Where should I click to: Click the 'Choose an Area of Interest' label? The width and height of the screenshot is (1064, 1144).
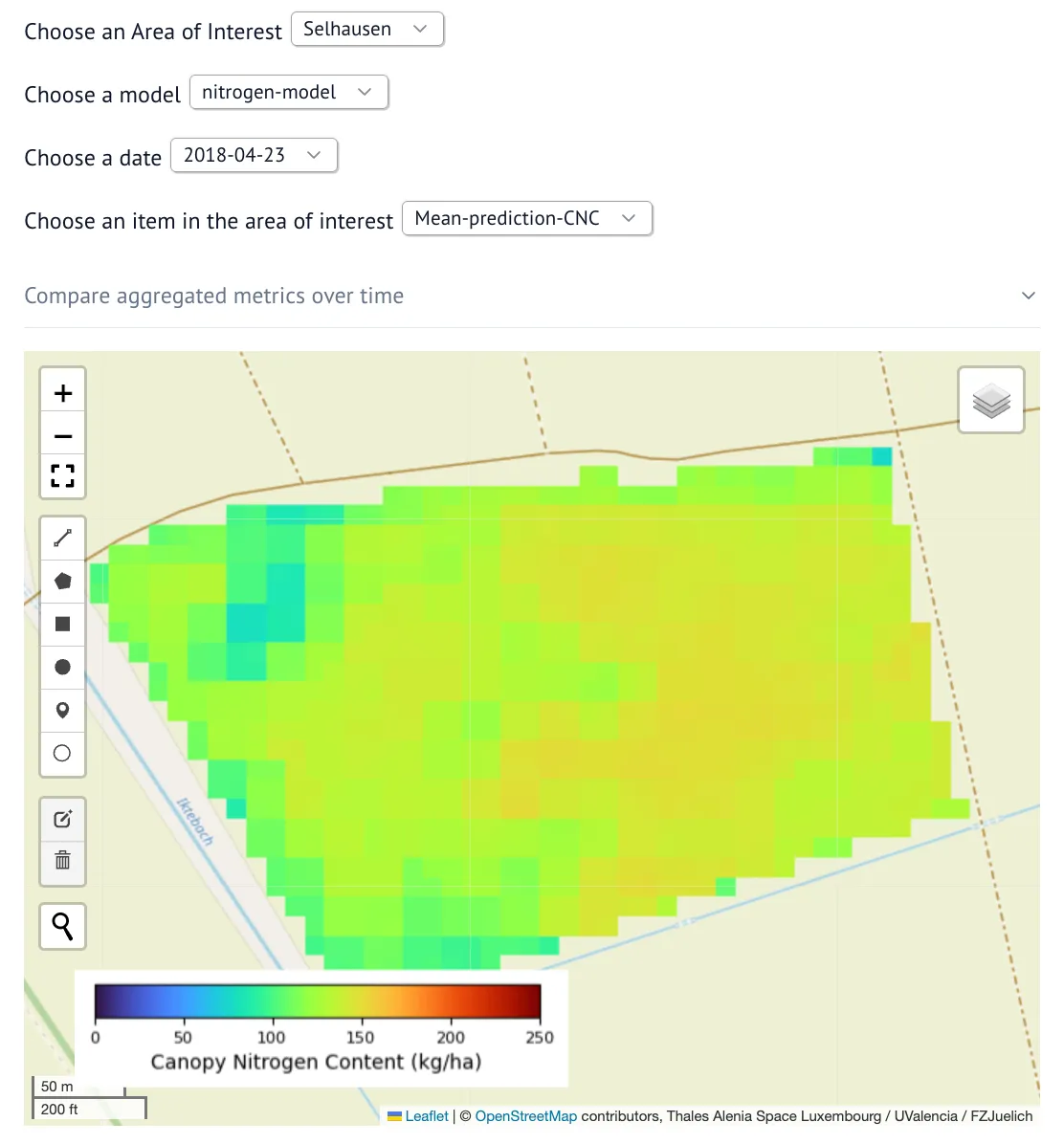(x=152, y=32)
